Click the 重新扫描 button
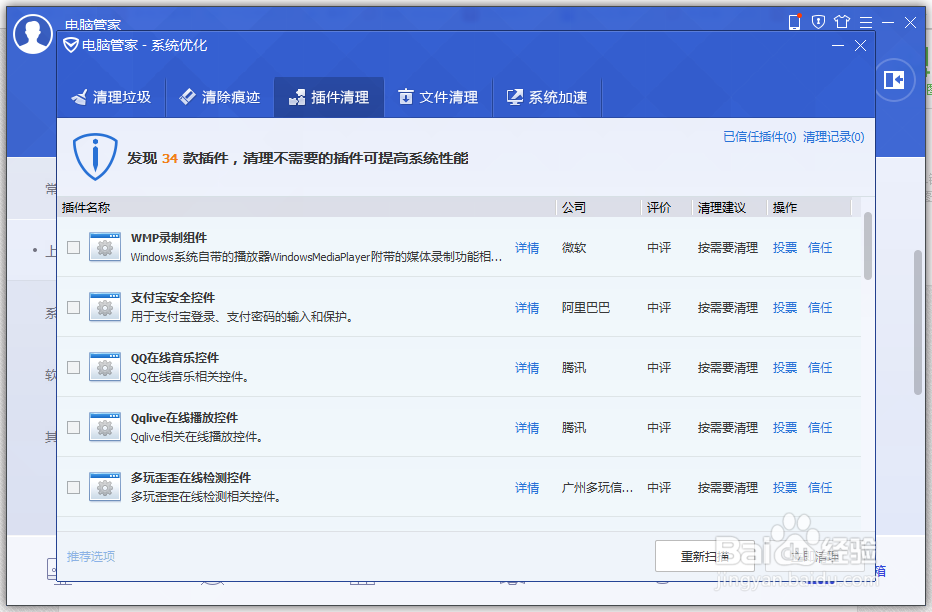 [x=704, y=556]
